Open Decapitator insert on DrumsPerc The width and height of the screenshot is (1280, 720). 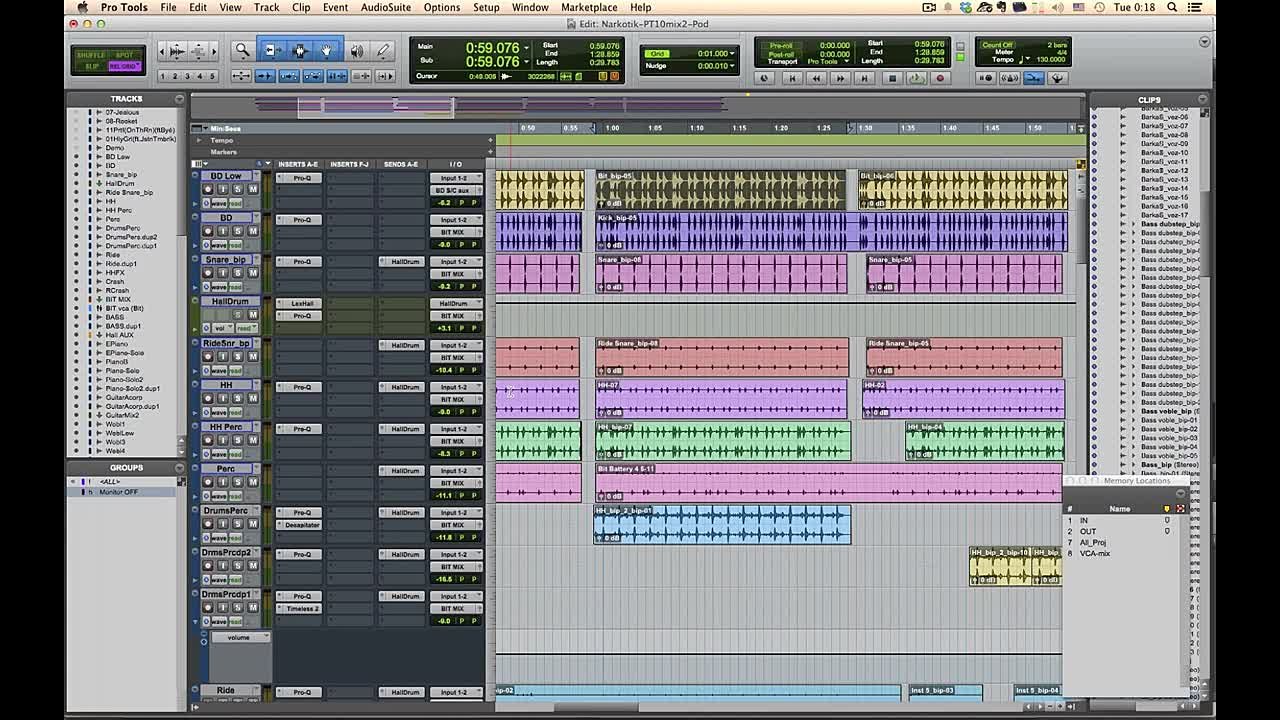(302, 525)
